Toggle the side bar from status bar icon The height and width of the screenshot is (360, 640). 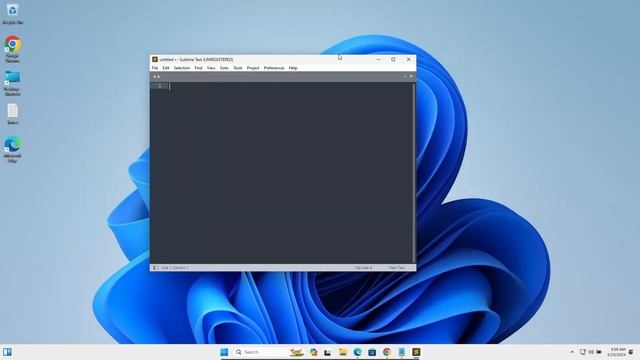click(x=156, y=268)
